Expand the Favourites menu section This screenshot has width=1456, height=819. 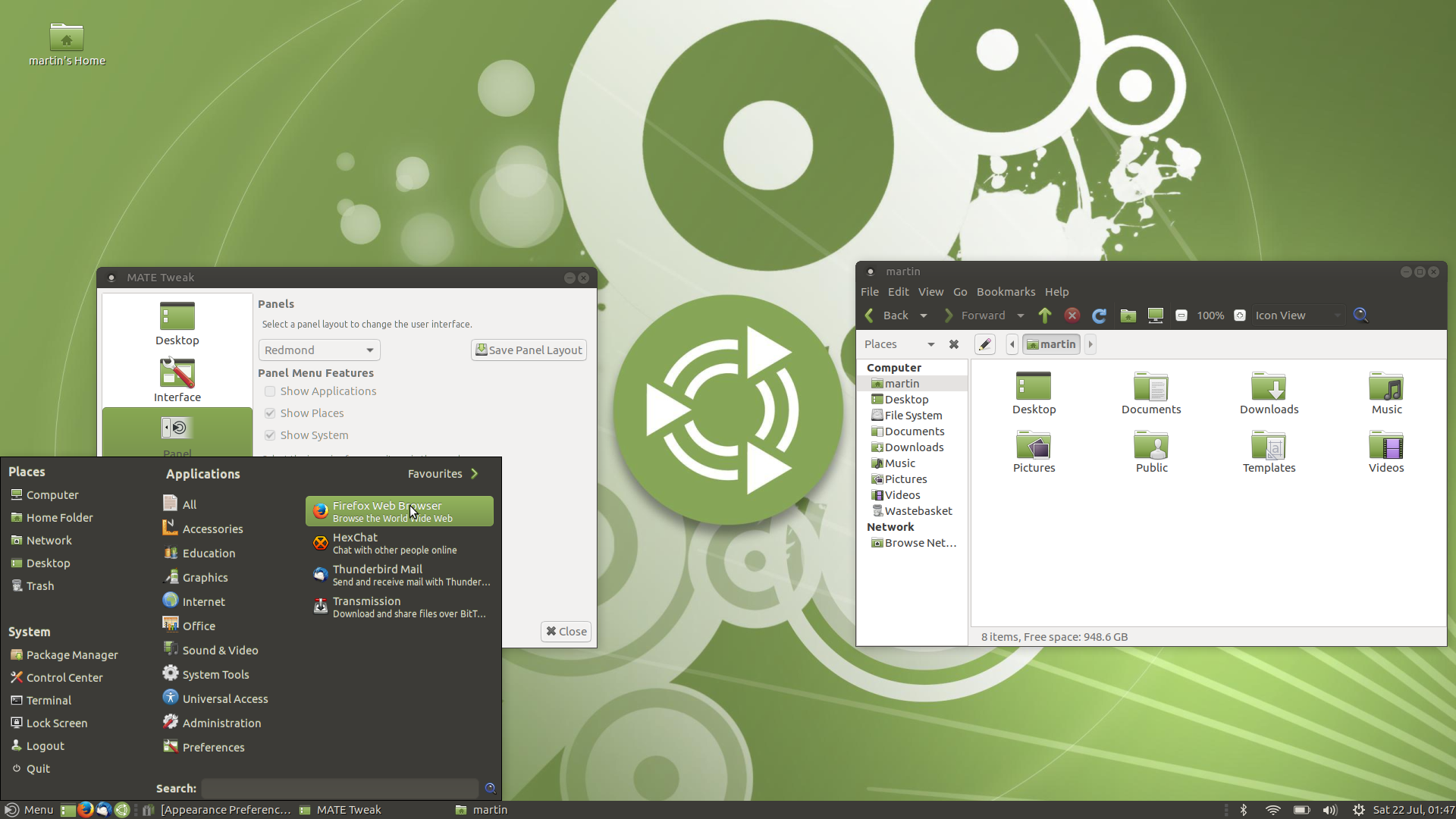[476, 473]
